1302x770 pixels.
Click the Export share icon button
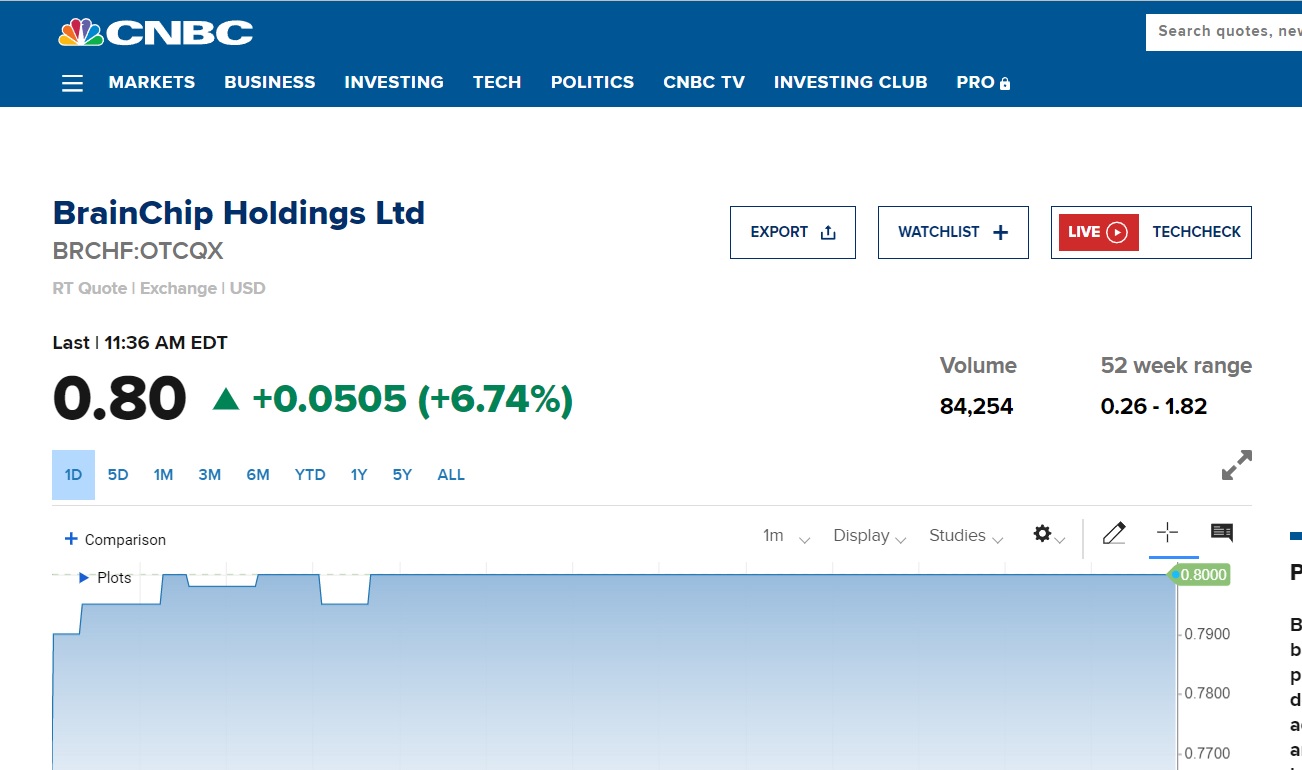pyautogui.click(x=793, y=232)
